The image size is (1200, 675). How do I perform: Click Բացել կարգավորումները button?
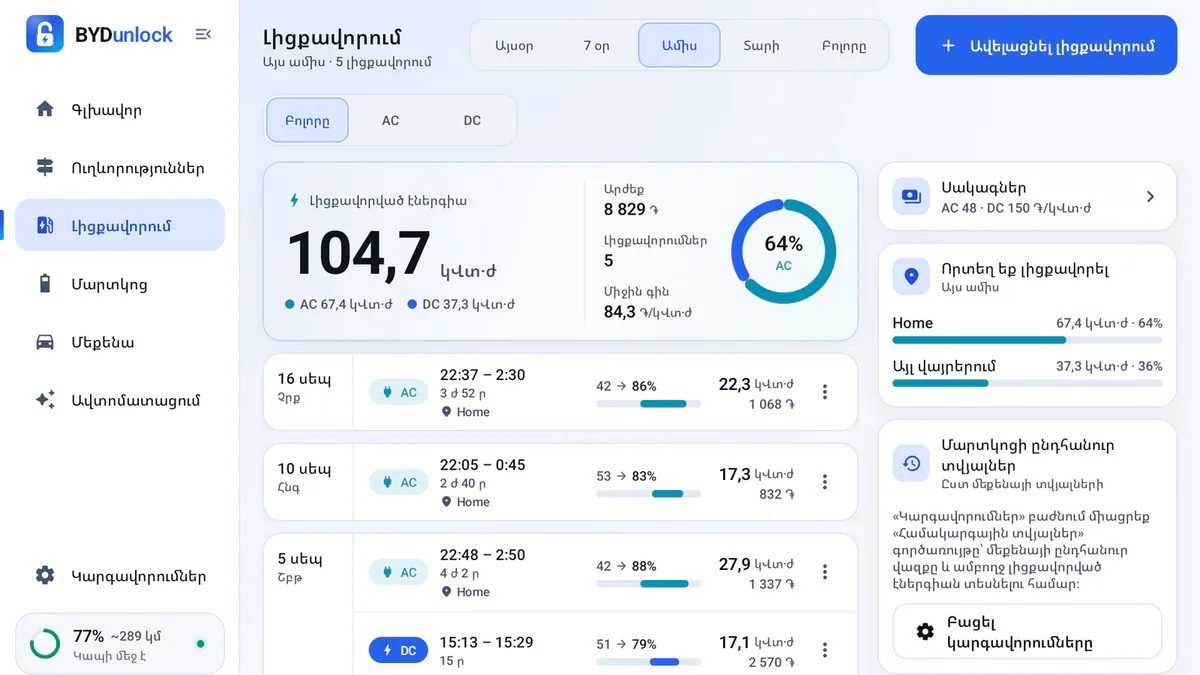click(1027, 631)
